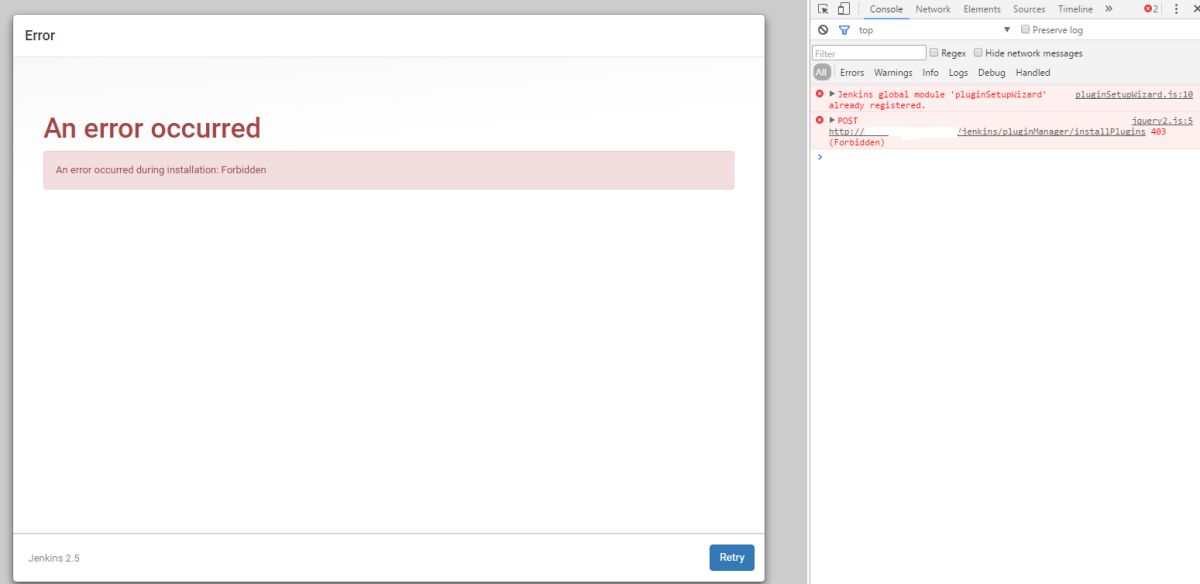Check the Regex filter option
1200x584 pixels.
click(x=934, y=53)
